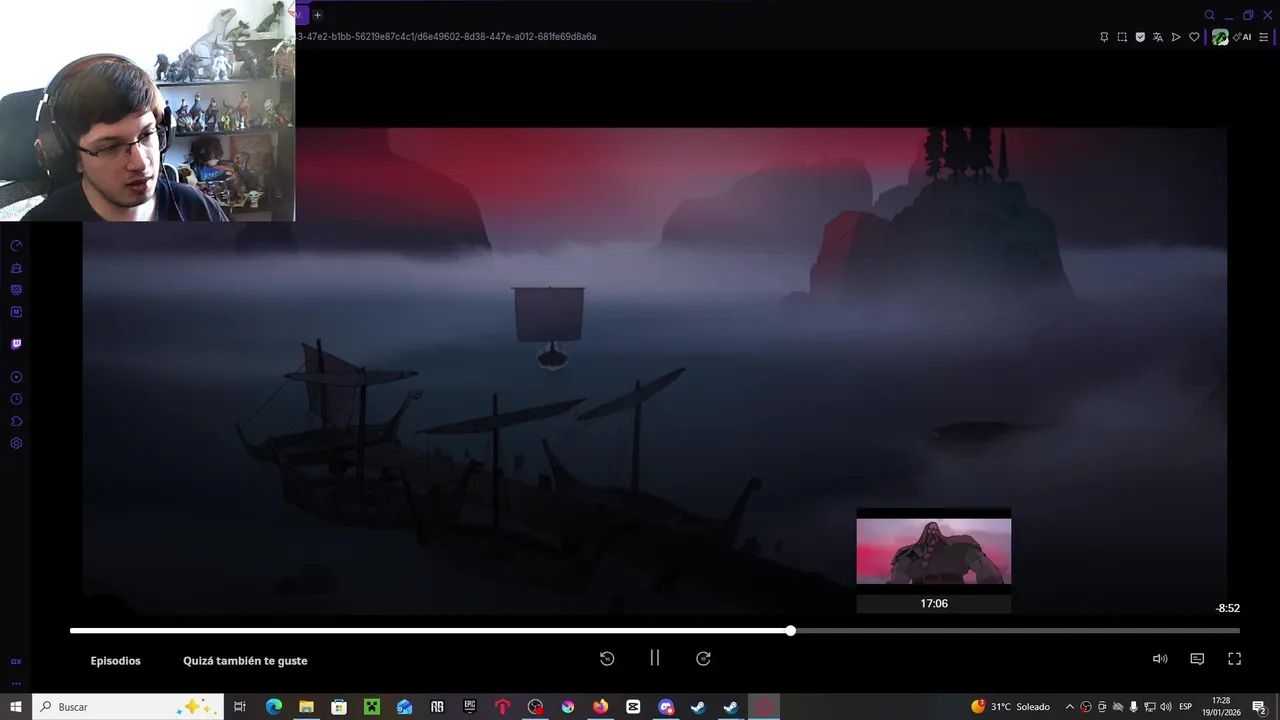Open the AI assistant button

[1242, 37]
